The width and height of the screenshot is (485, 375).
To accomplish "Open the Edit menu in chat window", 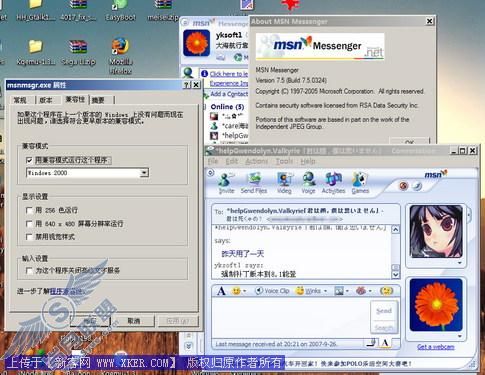I will coord(232,162).
